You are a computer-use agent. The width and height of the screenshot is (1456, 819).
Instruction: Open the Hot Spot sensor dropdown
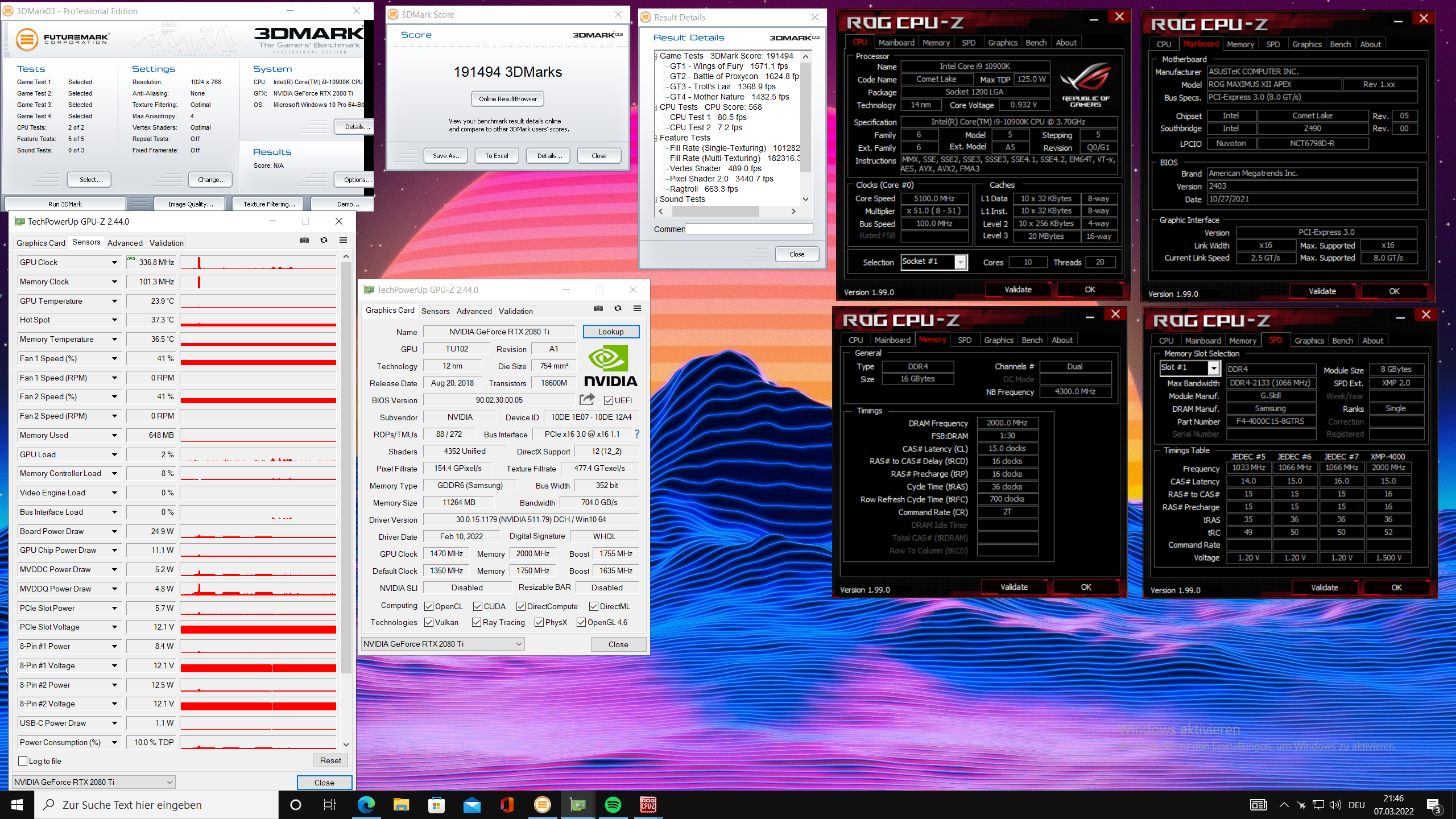click(114, 320)
